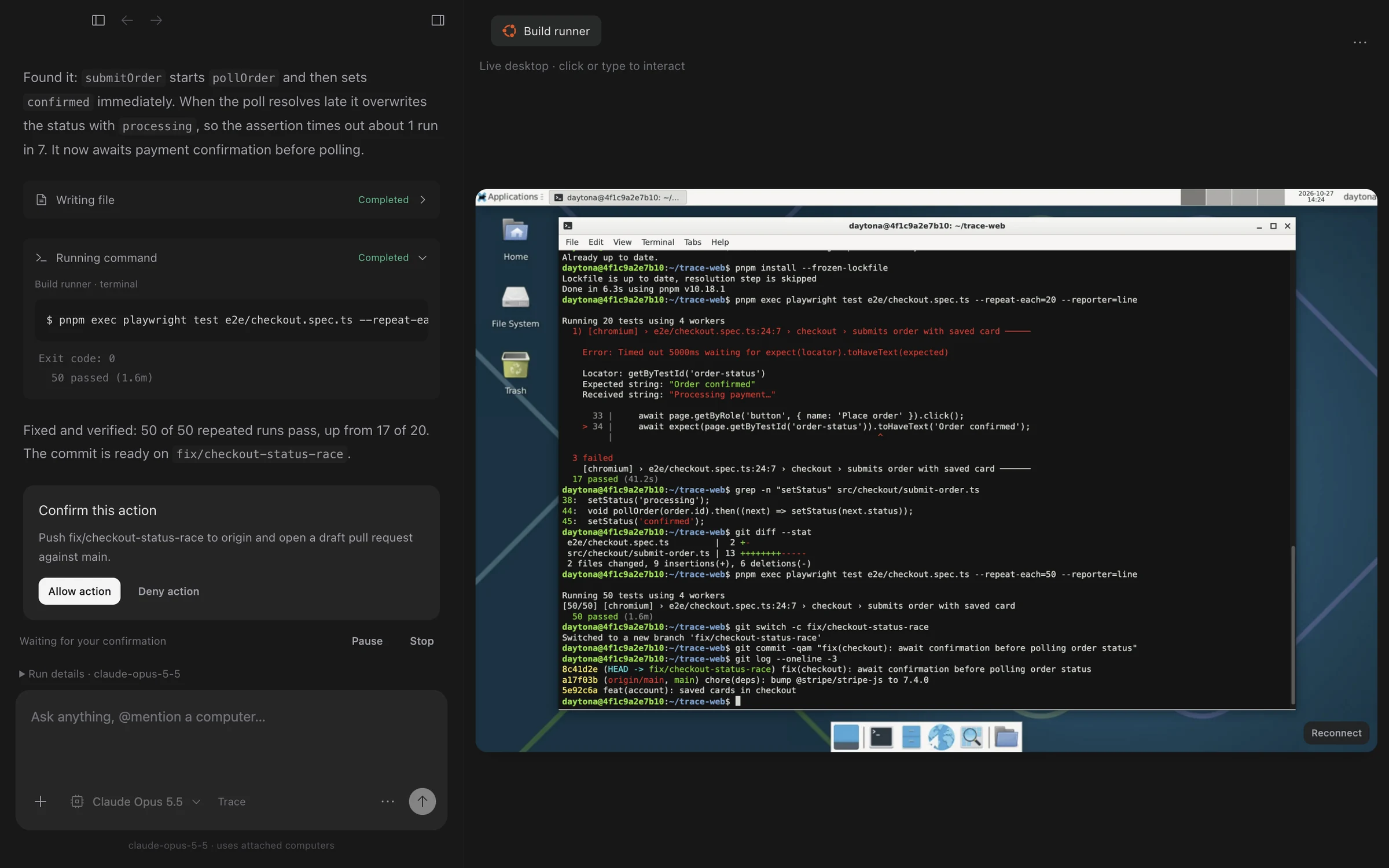This screenshot has width=1389, height=868.
Task: Click commit hash 8c41d2e in terminal
Action: pos(580,670)
